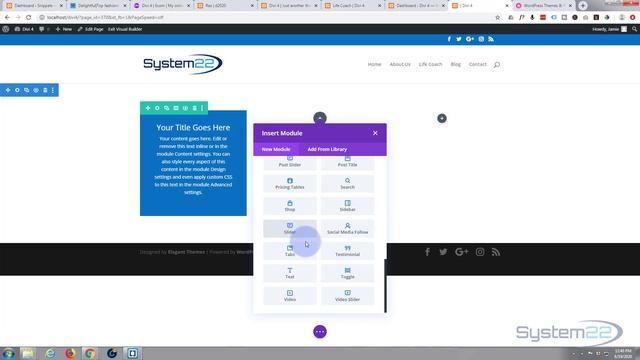
Task: Click the Elegant Themes footer link
Action: (186, 252)
